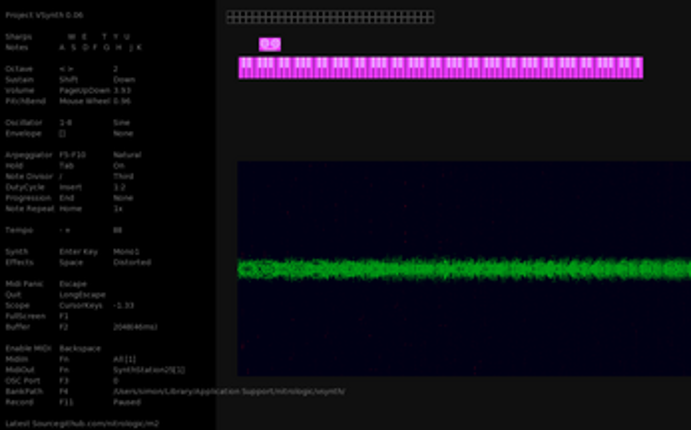
Task: Click the Oscillator value 'Sine'
Action: click(121, 122)
